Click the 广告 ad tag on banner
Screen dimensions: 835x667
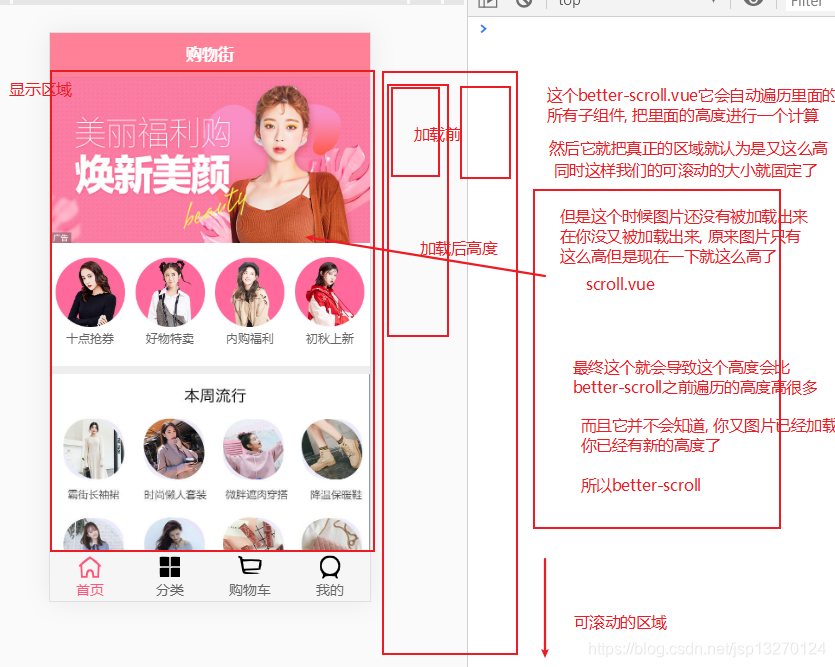[61, 237]
